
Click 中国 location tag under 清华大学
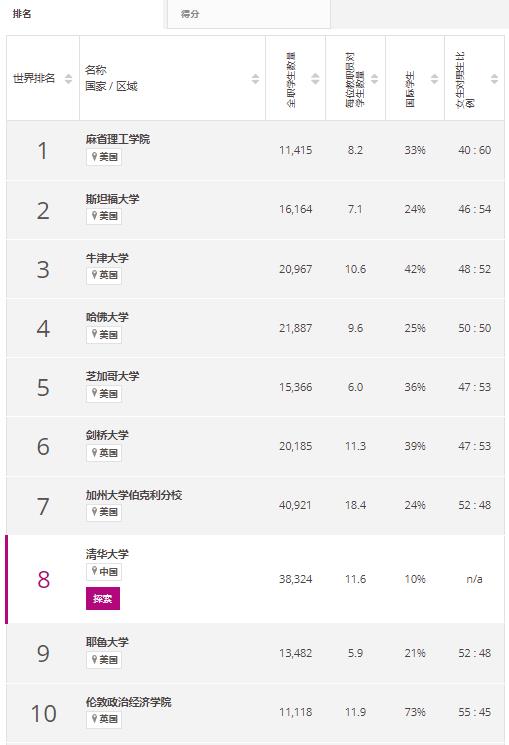[x=104, y=572]
